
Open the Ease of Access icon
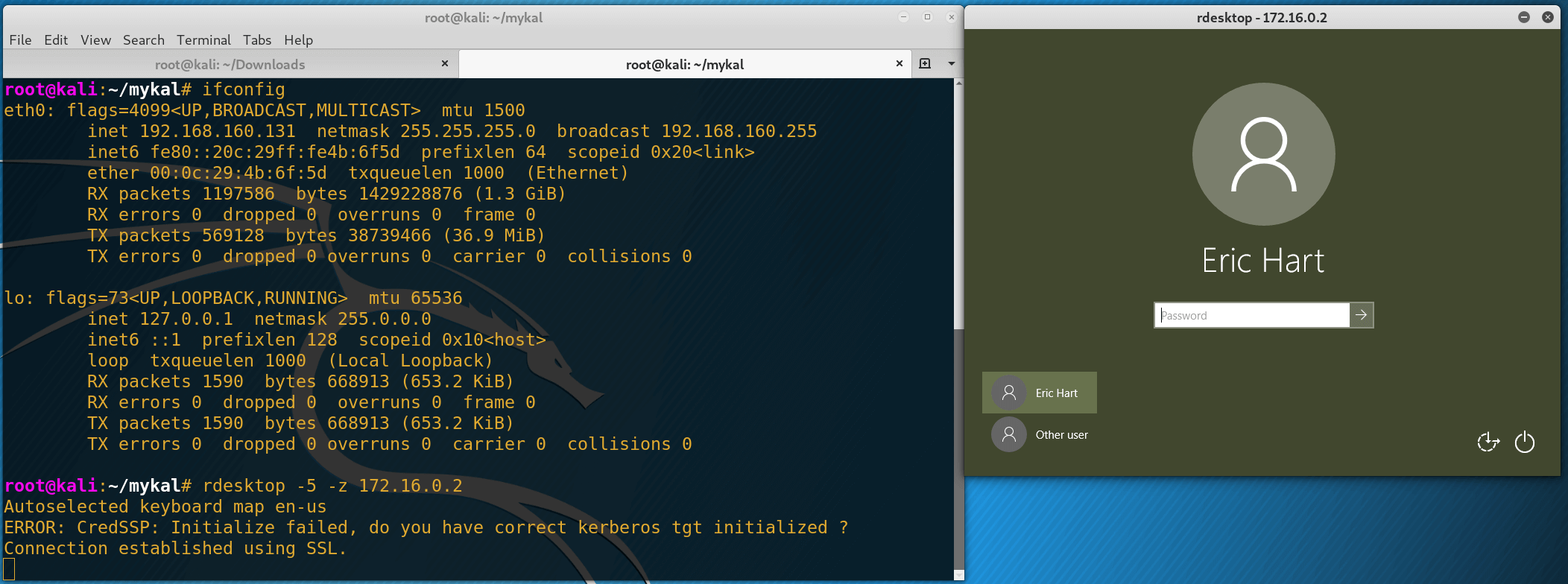tap(1488, 442)
